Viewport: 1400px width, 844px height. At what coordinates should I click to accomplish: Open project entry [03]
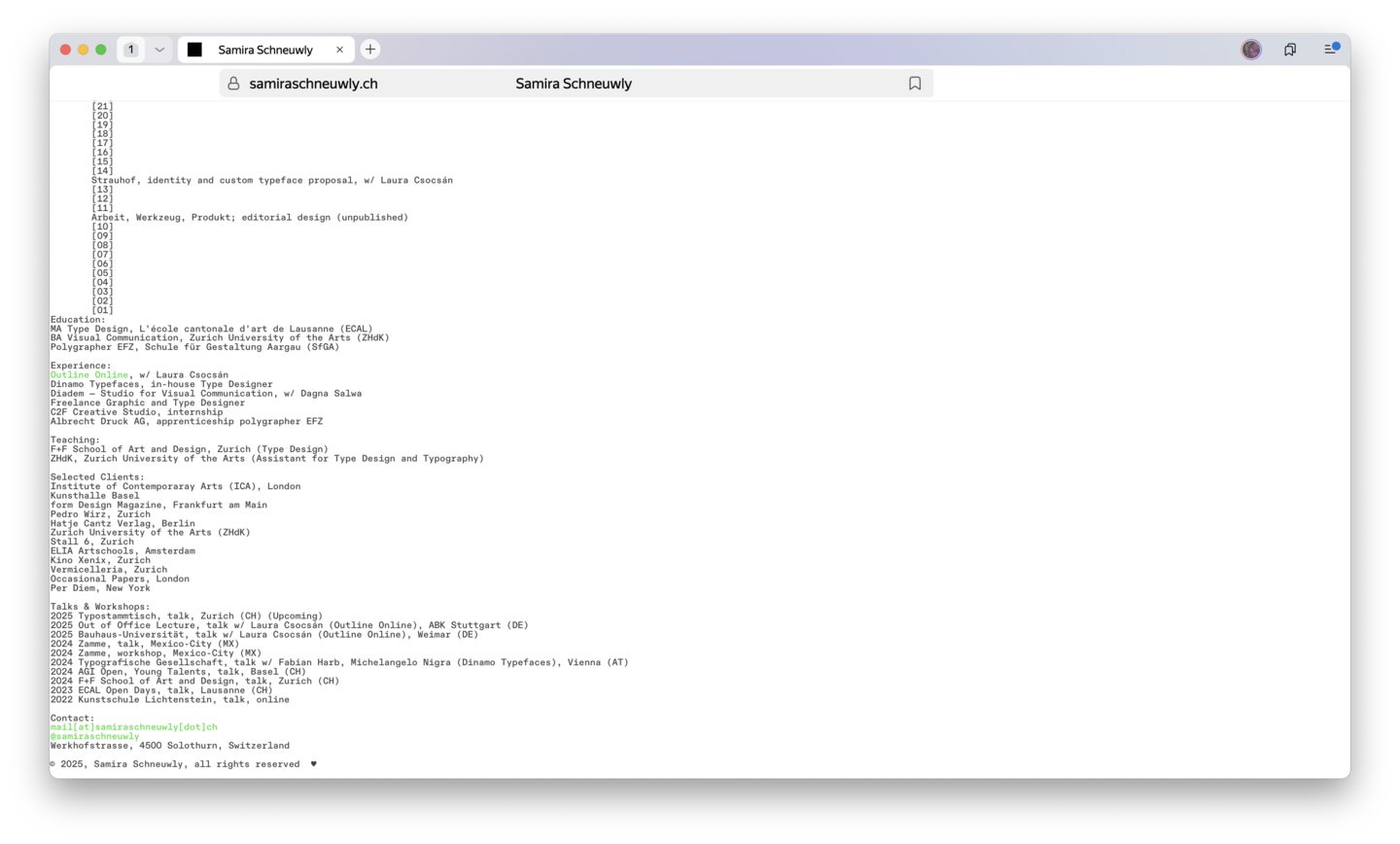[x=102, y=292]
